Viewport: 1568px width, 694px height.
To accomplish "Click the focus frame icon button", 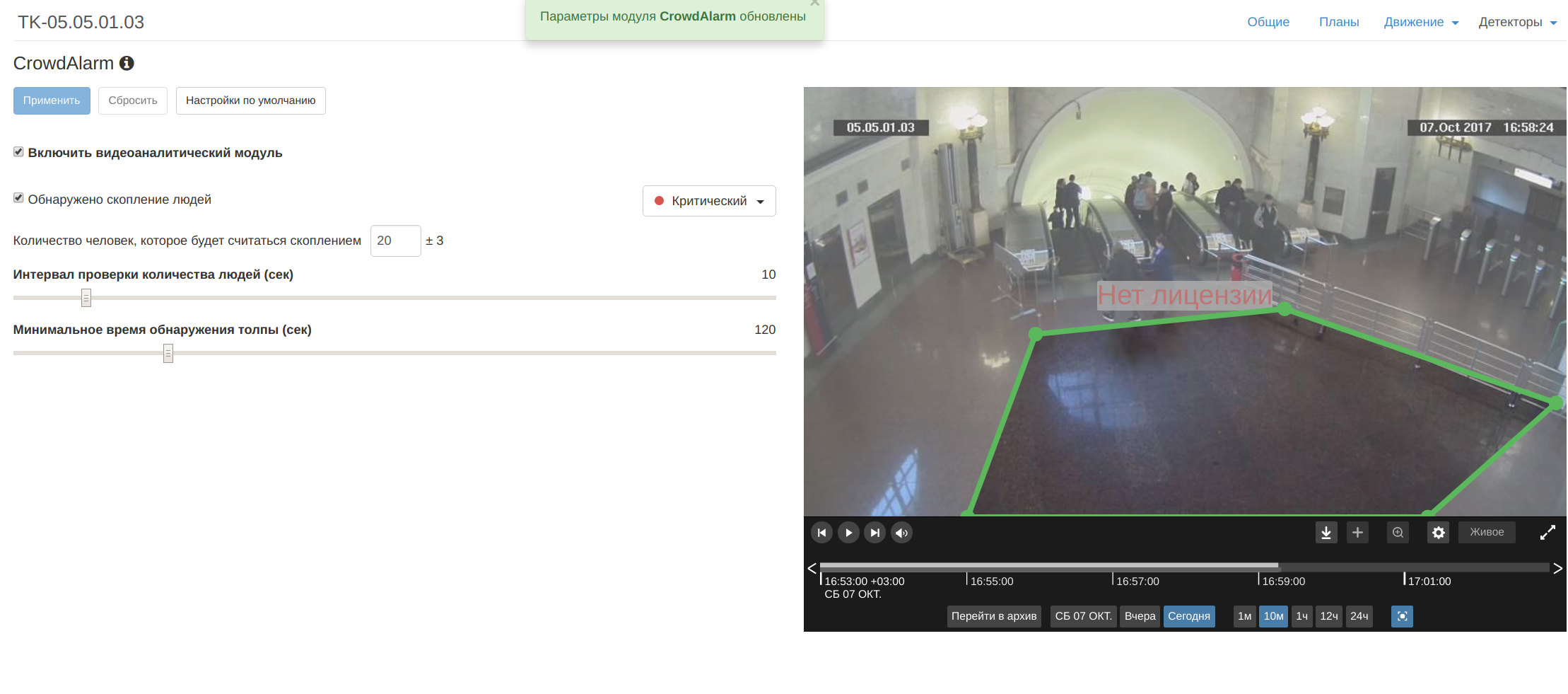I will [x=1402, y=616].
